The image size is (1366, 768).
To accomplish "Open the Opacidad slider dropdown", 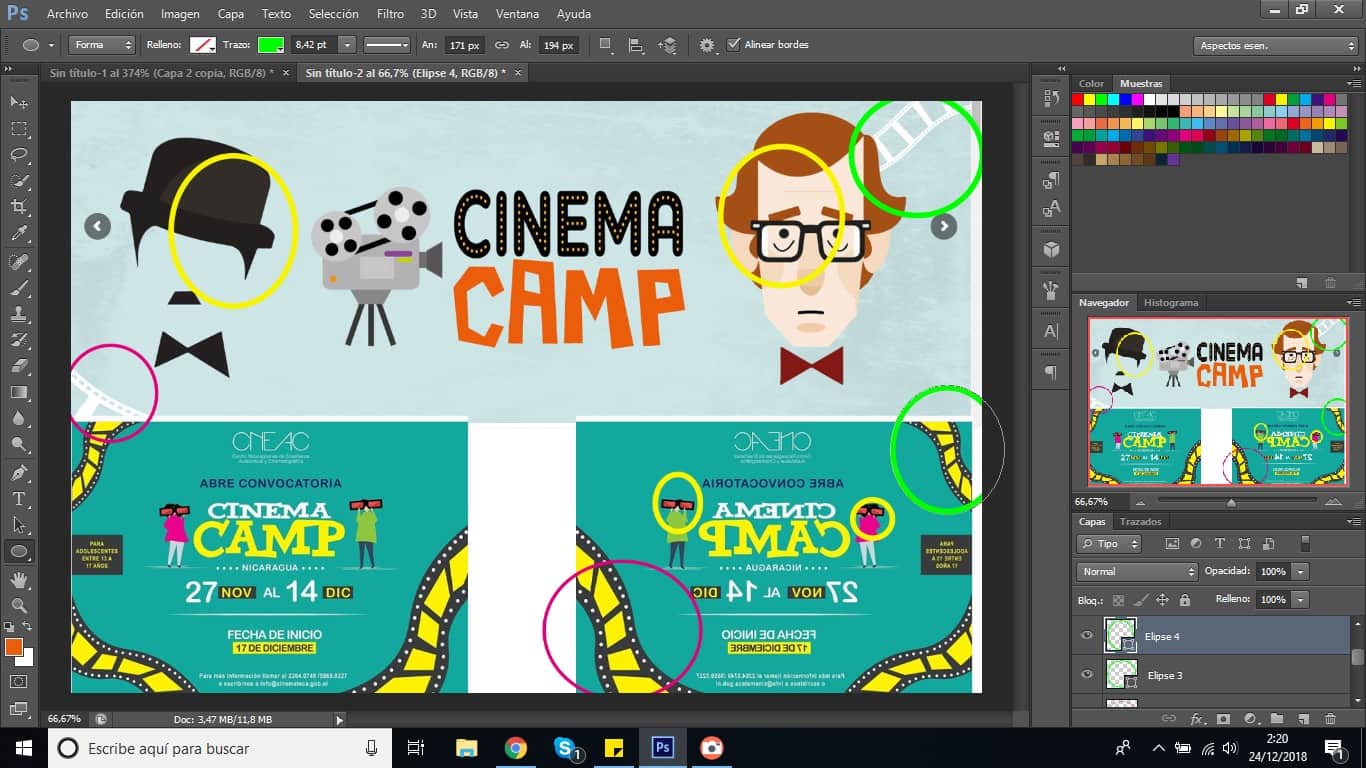I will pyautogui.click(x=1300, y=572).
